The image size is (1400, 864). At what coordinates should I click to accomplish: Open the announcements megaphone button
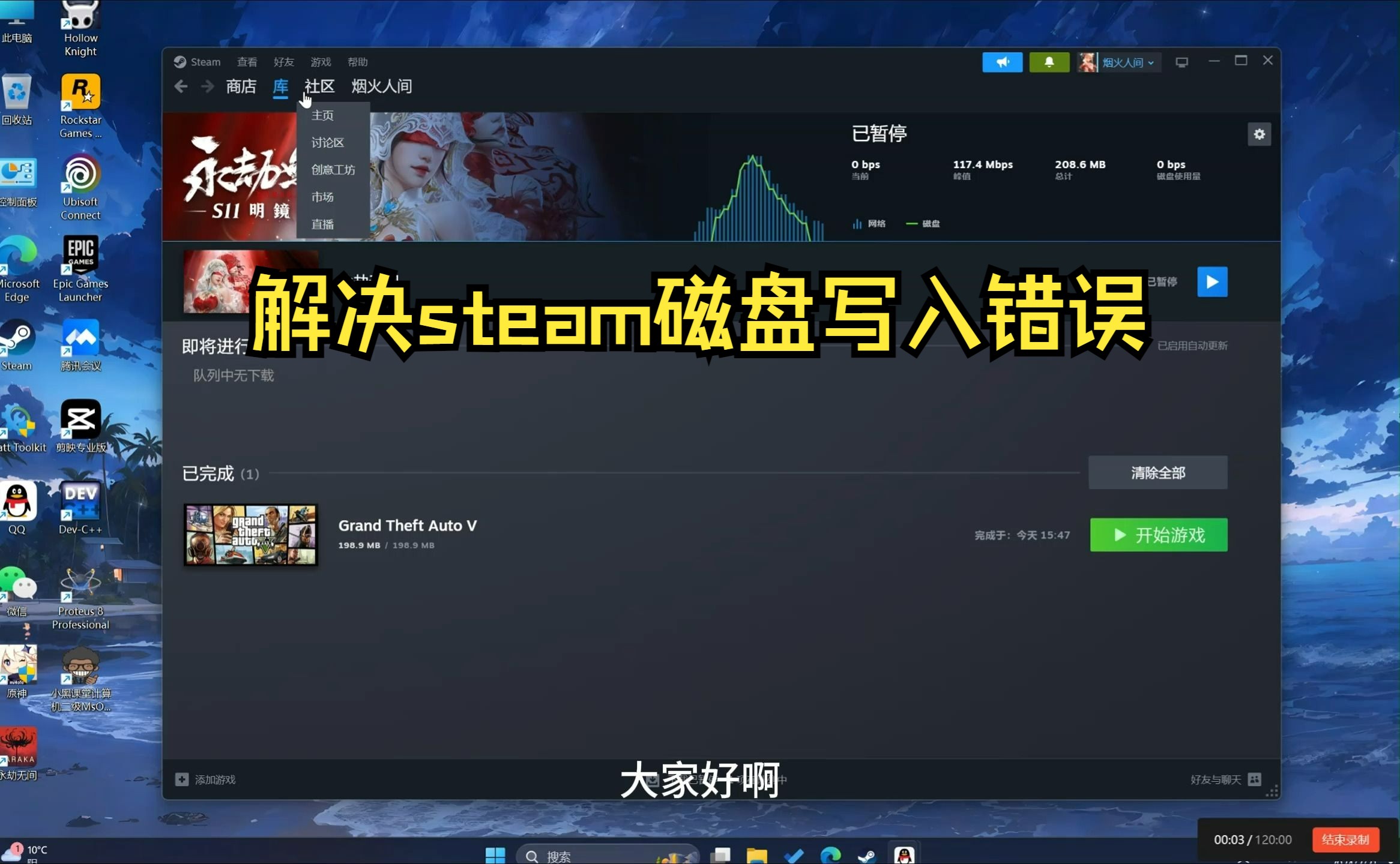pyautogui.click(x=1002, y=62)
